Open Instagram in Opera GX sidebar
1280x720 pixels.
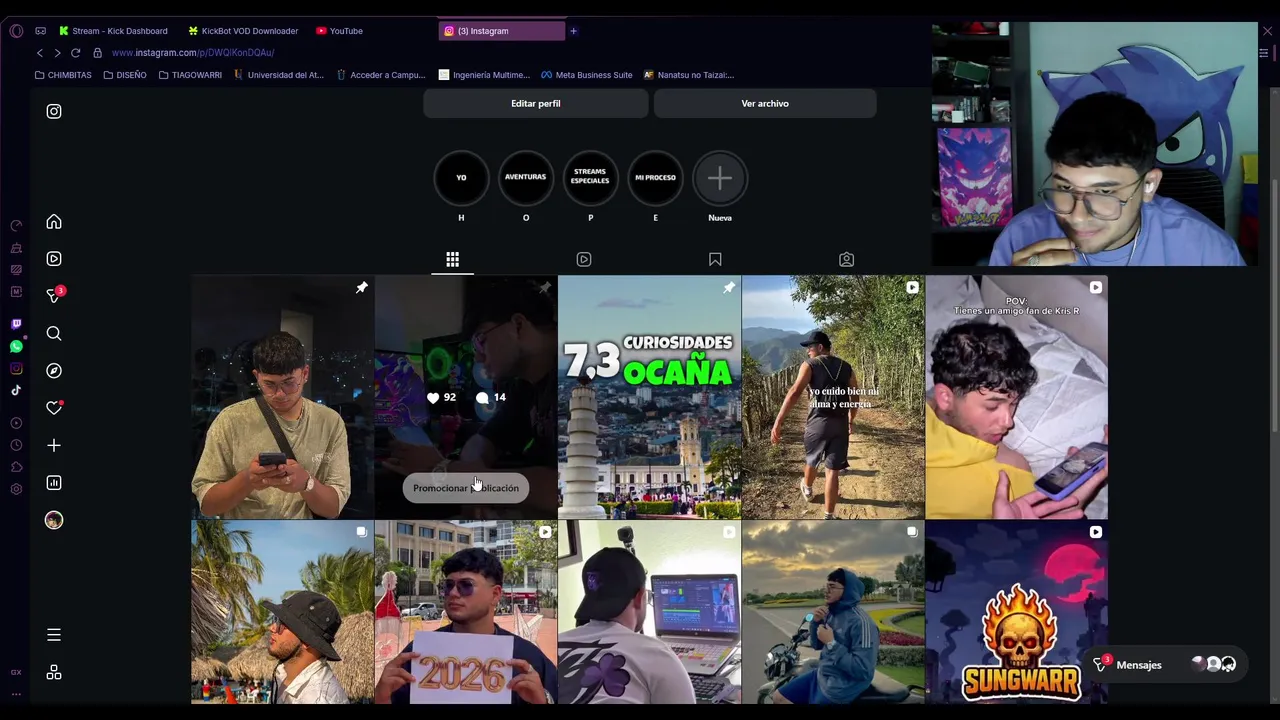[16, 368]
